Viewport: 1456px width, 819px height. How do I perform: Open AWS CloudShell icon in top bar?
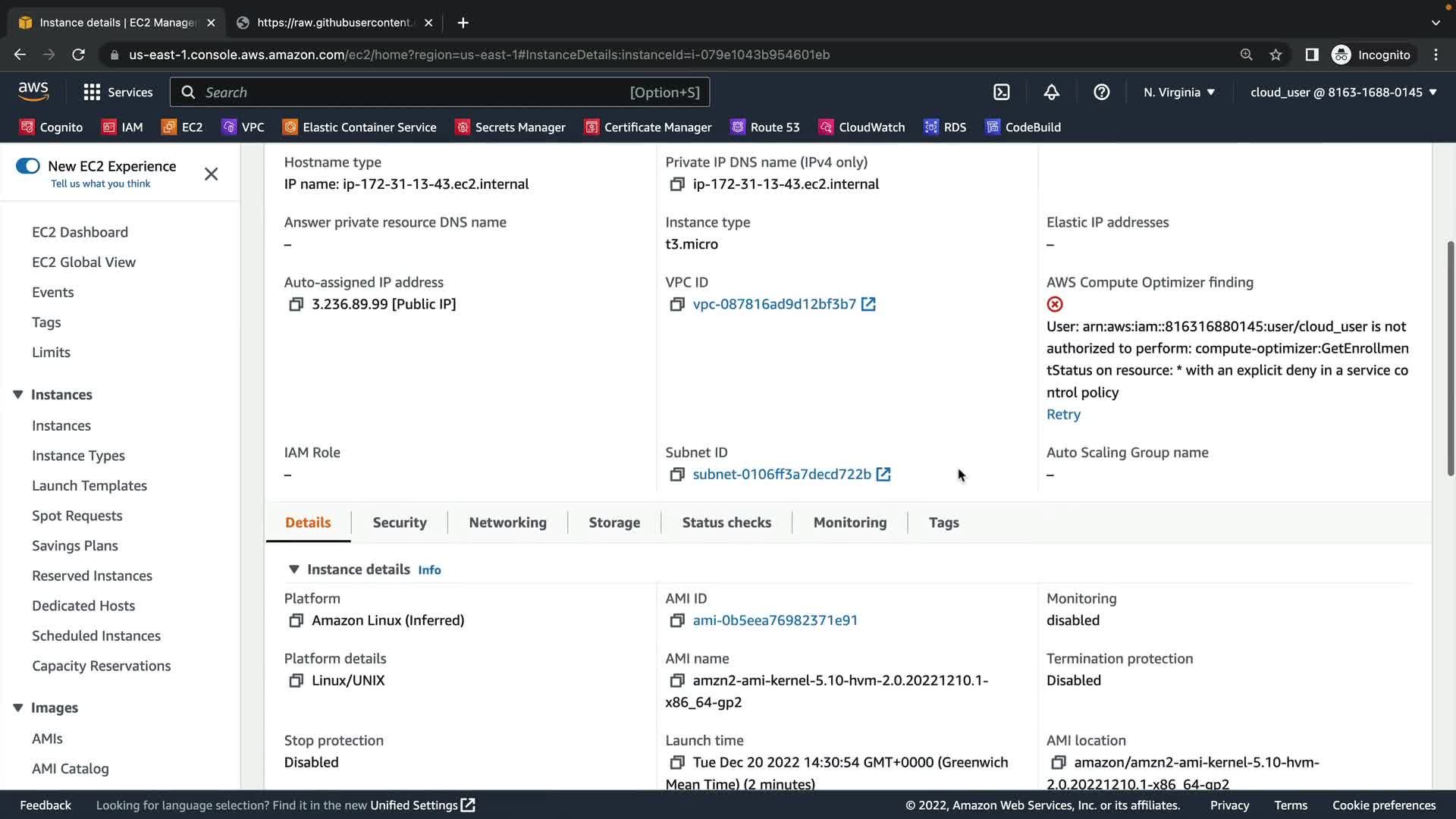(1001, 93)
